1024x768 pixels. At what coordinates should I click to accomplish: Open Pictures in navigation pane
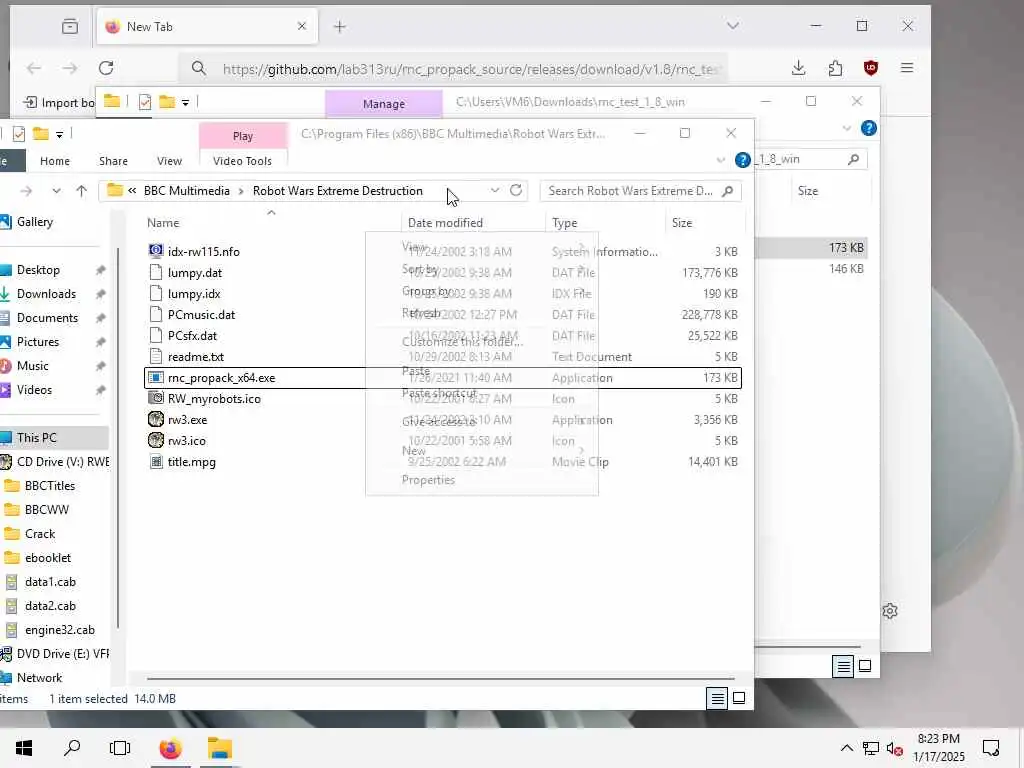coord(38,342)
